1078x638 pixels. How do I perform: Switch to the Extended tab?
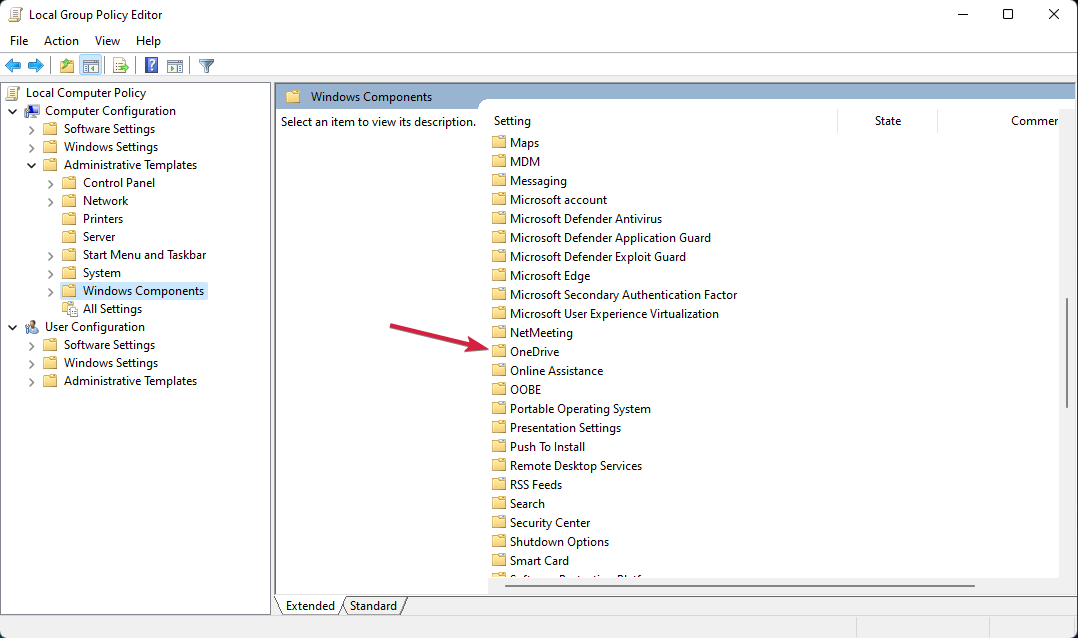pos(310,606)
